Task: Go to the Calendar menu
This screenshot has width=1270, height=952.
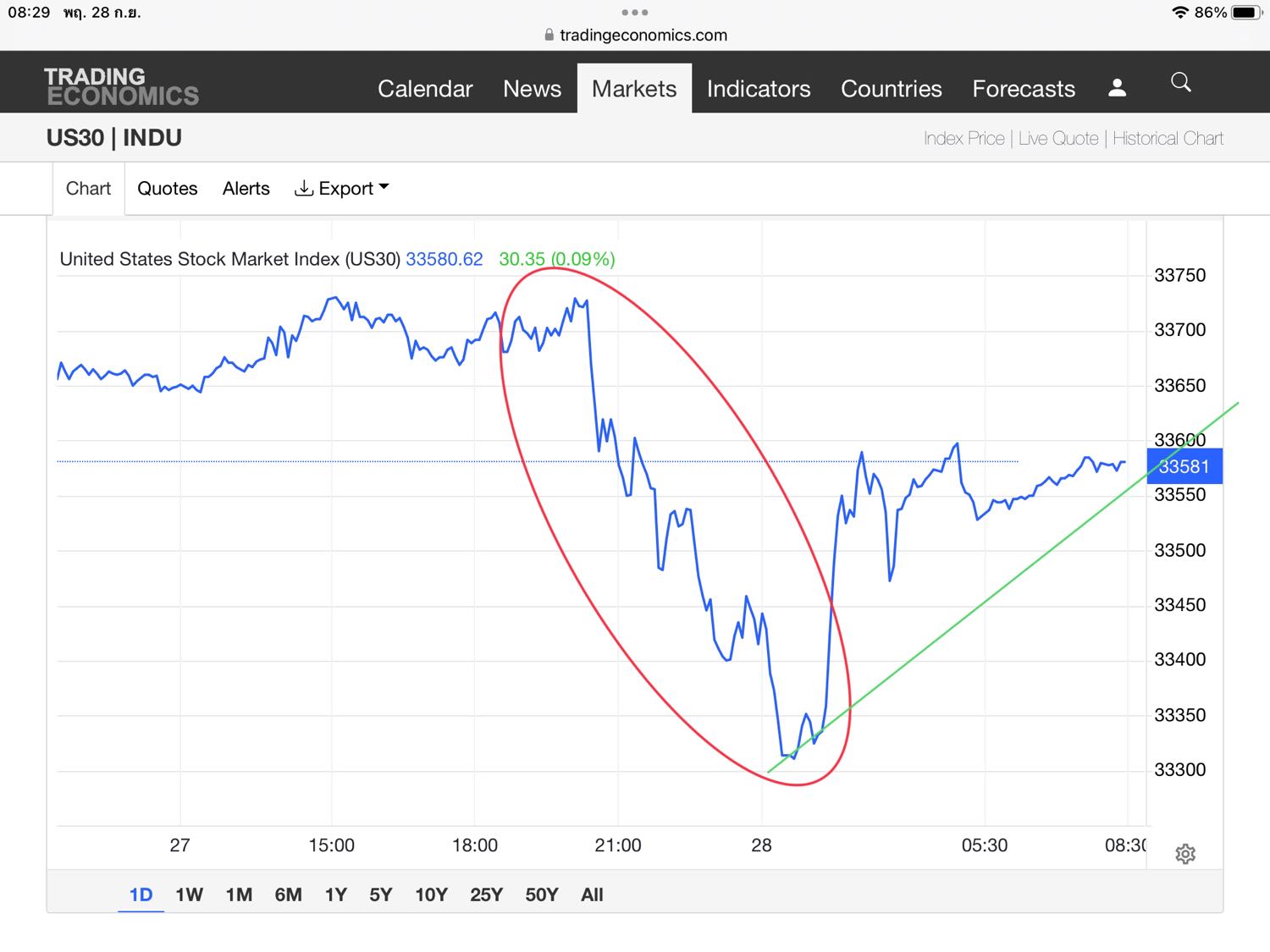Action: pos(425,89)
